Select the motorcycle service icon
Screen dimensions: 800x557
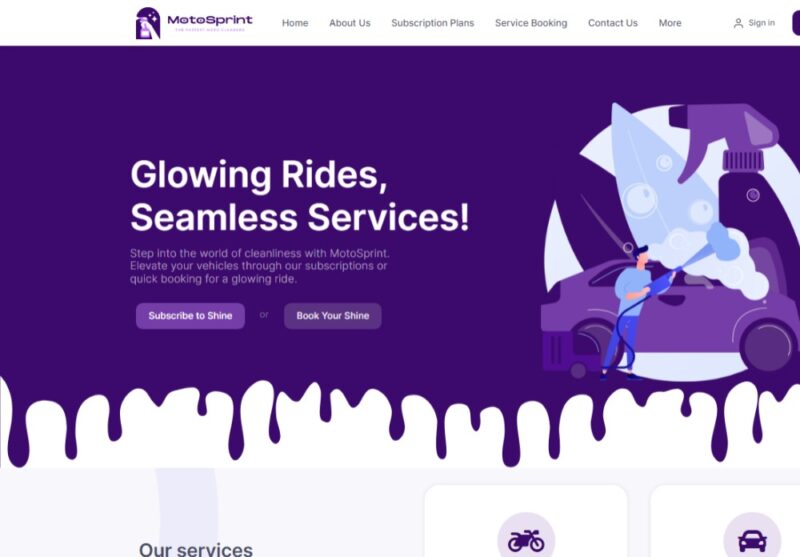(x=526, y=541)
